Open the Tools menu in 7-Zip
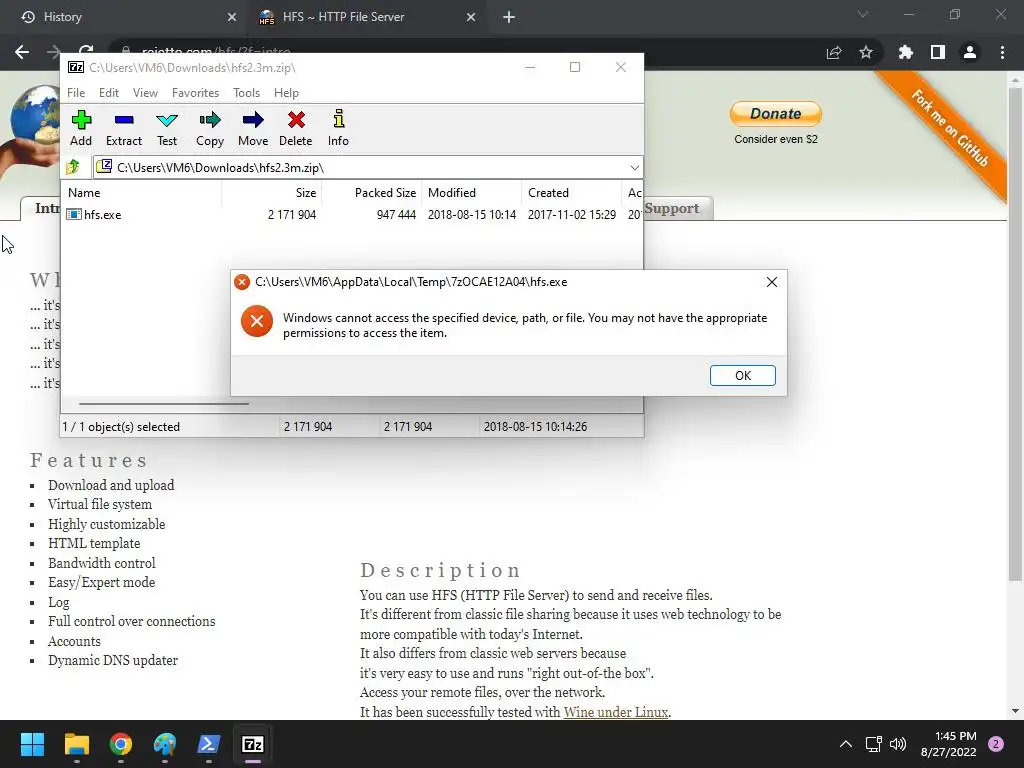Screen dimensions: 1024x768 246,93
